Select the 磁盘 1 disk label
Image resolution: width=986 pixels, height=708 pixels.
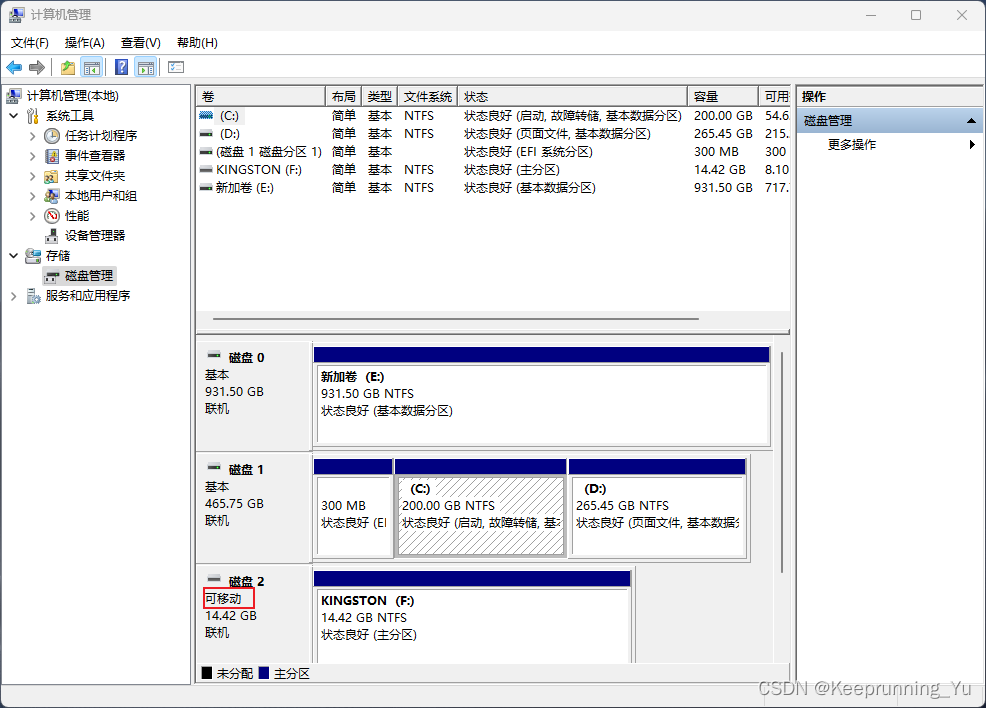(246, 470)
